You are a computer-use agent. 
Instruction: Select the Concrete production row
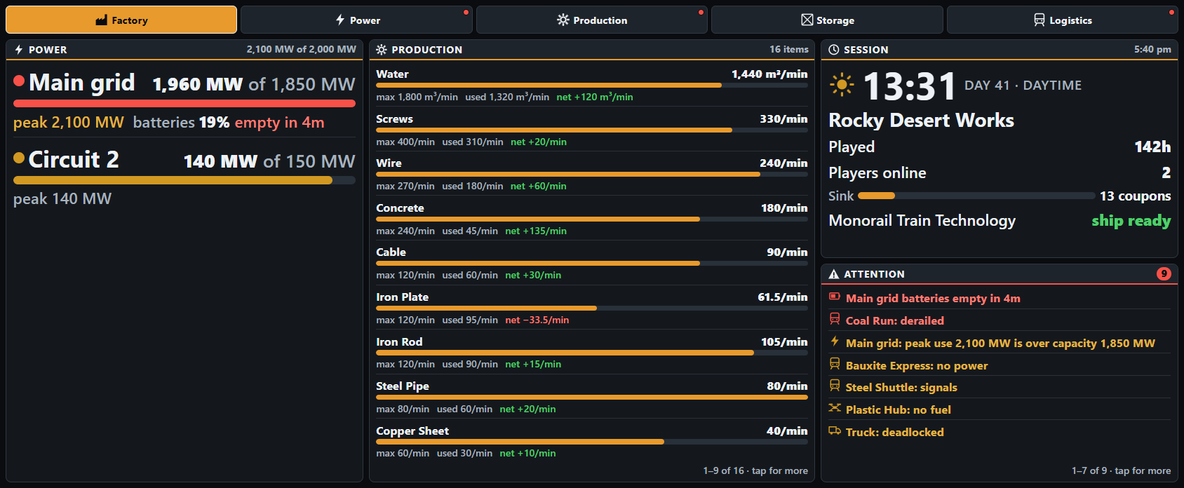(x=592, y=218)
